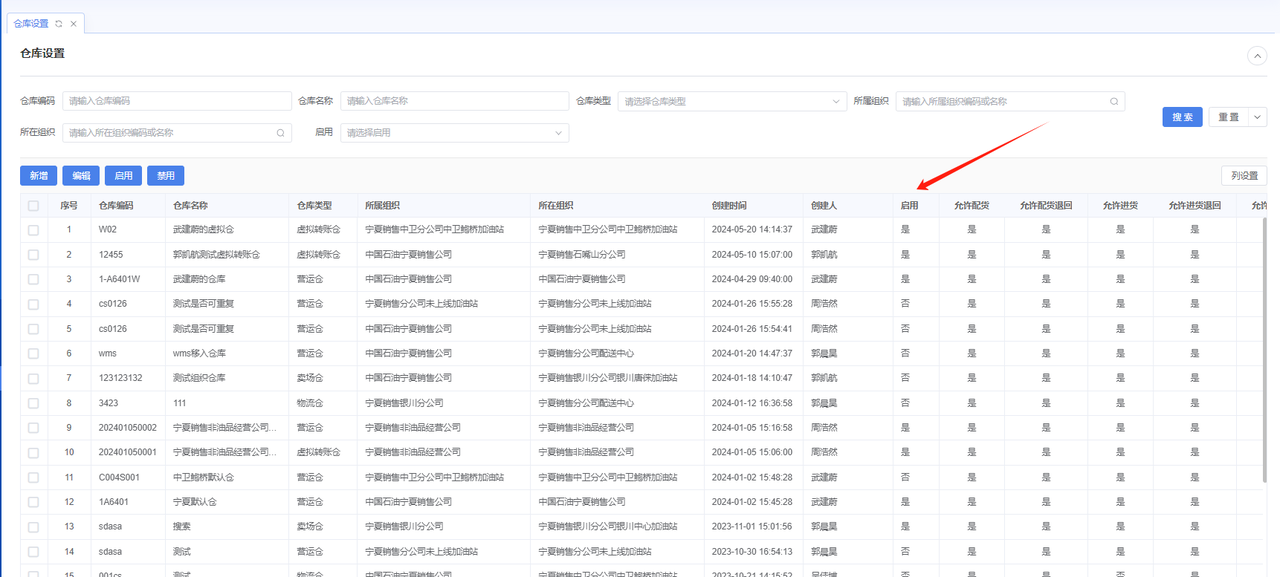Expand the 启用 filter dropdown
The image size is (1280, 577).
pos(454,132)
